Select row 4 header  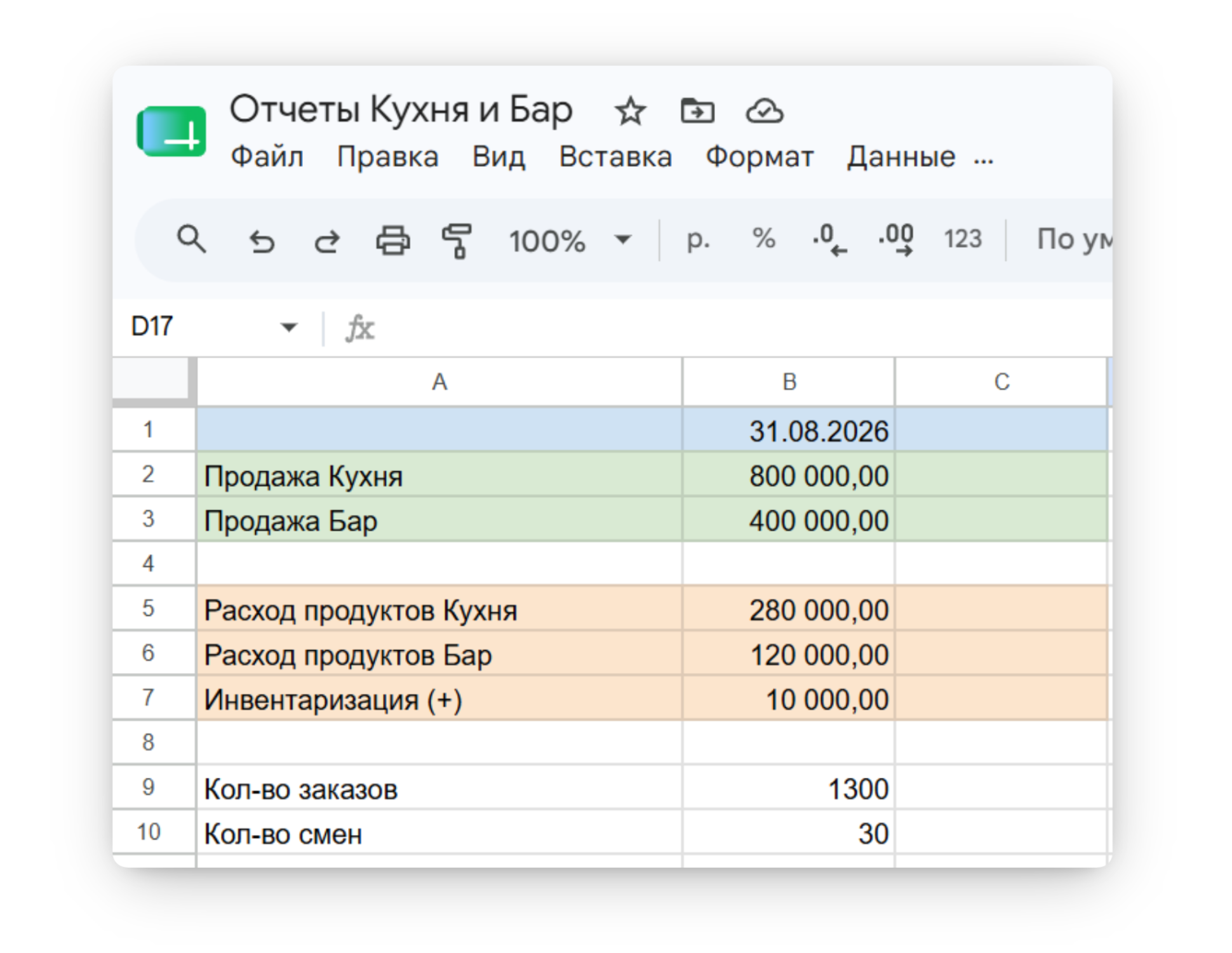pyautogui.click(x=154, y=563)
